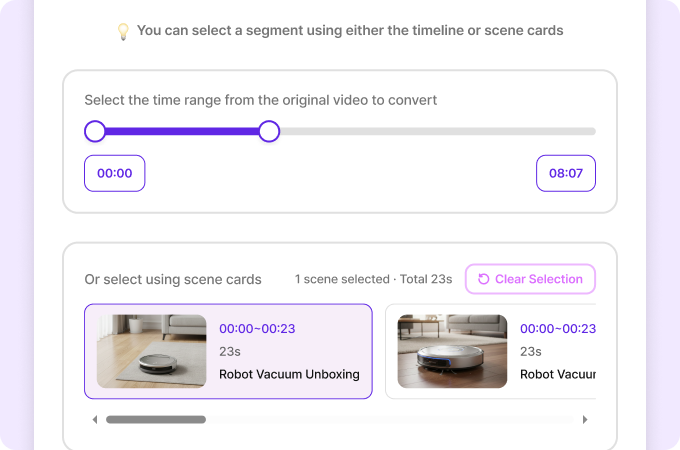This screenshot has height=450, width=680.
Task: Click the "1 scene selected · Total 23s" status text
Action: click(374, 279)
